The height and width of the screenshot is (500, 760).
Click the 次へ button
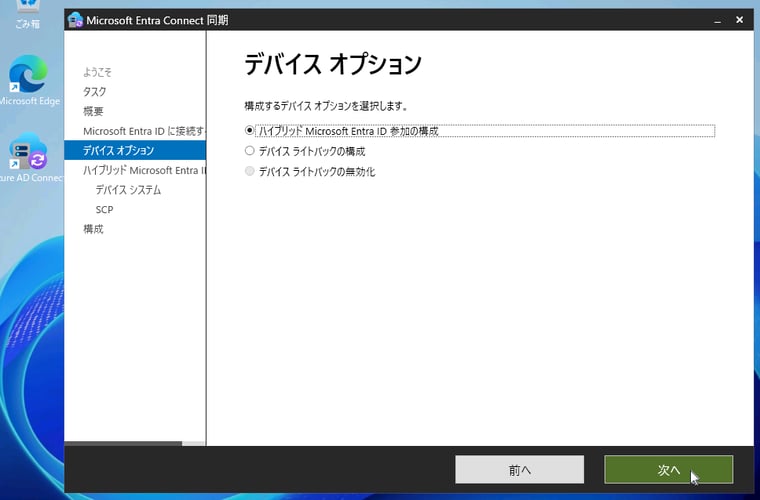coord(668,469)
